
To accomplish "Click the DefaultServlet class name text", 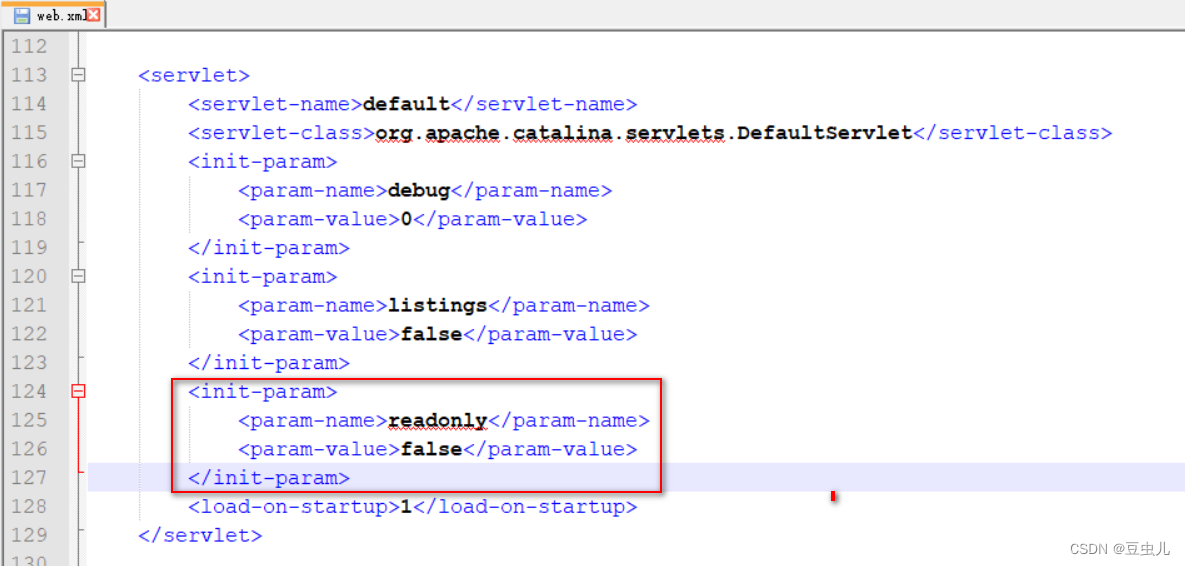I will (x=825, y=133).
